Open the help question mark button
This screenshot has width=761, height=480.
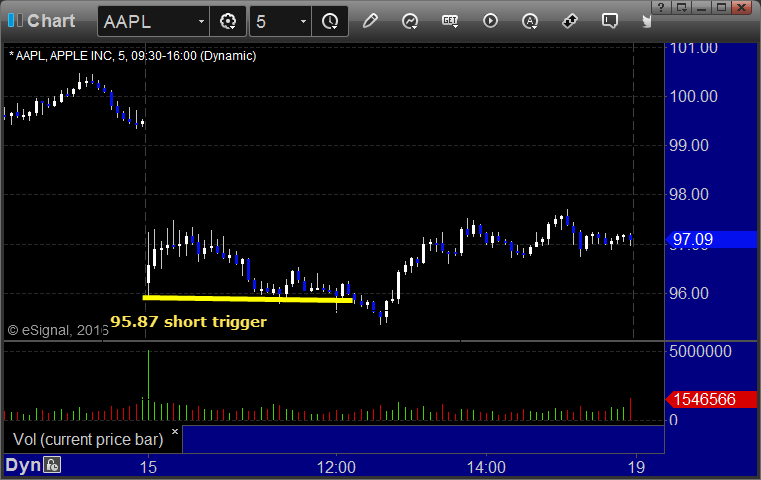pyautogui.click(x=661, y=7)
